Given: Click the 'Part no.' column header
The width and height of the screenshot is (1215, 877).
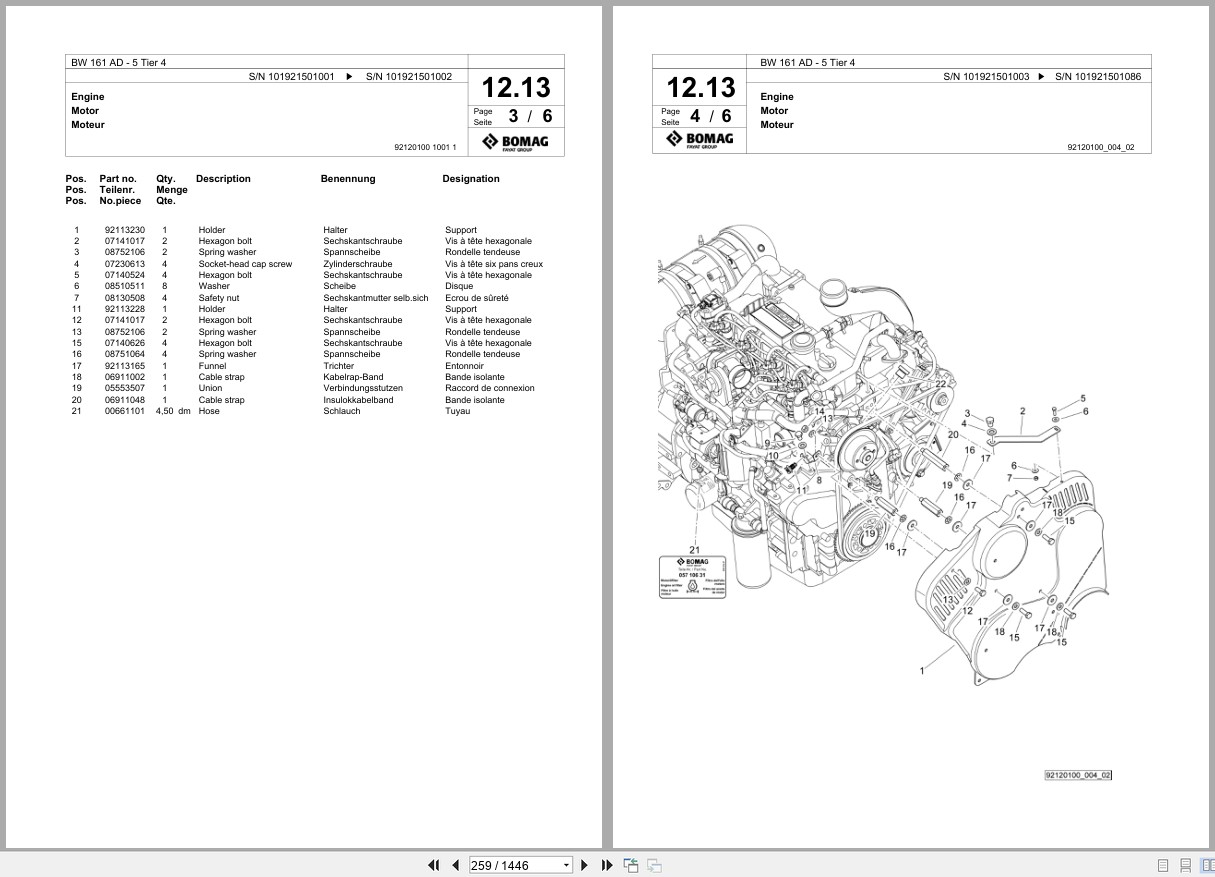Looking at the screenshot, I should click(x=117, y=179).
